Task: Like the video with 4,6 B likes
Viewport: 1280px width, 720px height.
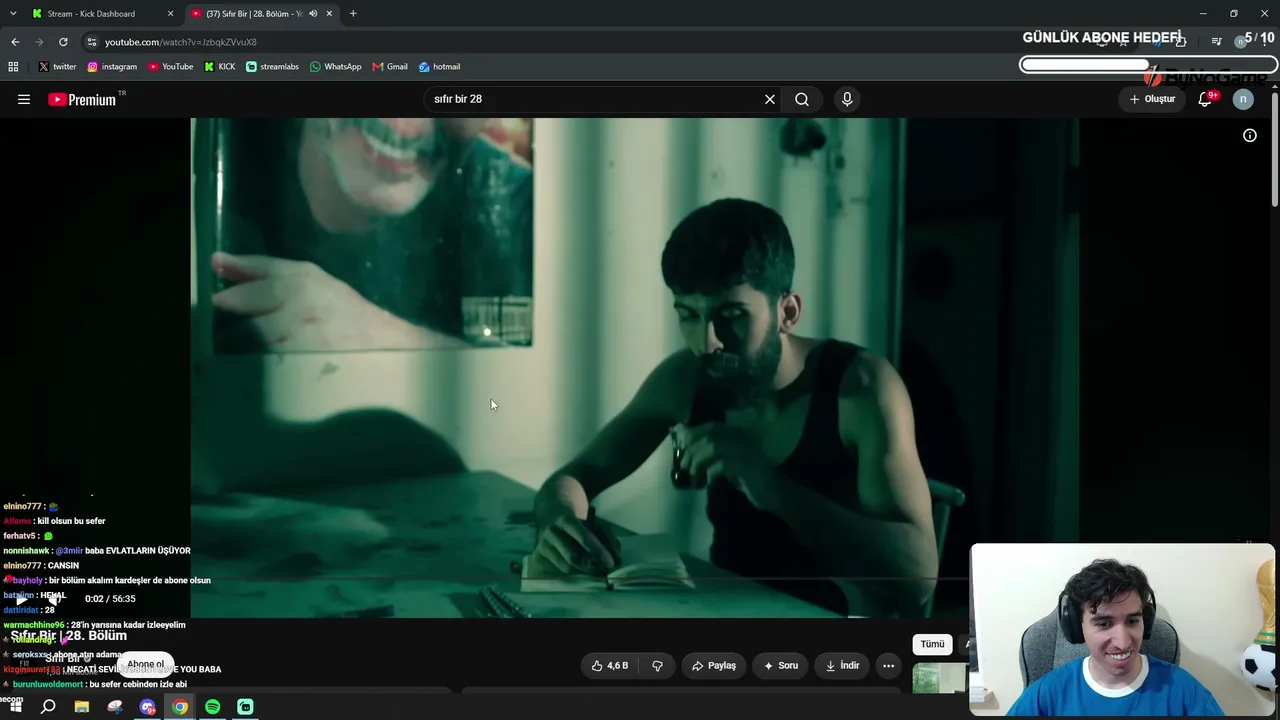Action: pyautogui.click(x=610, y=666)
